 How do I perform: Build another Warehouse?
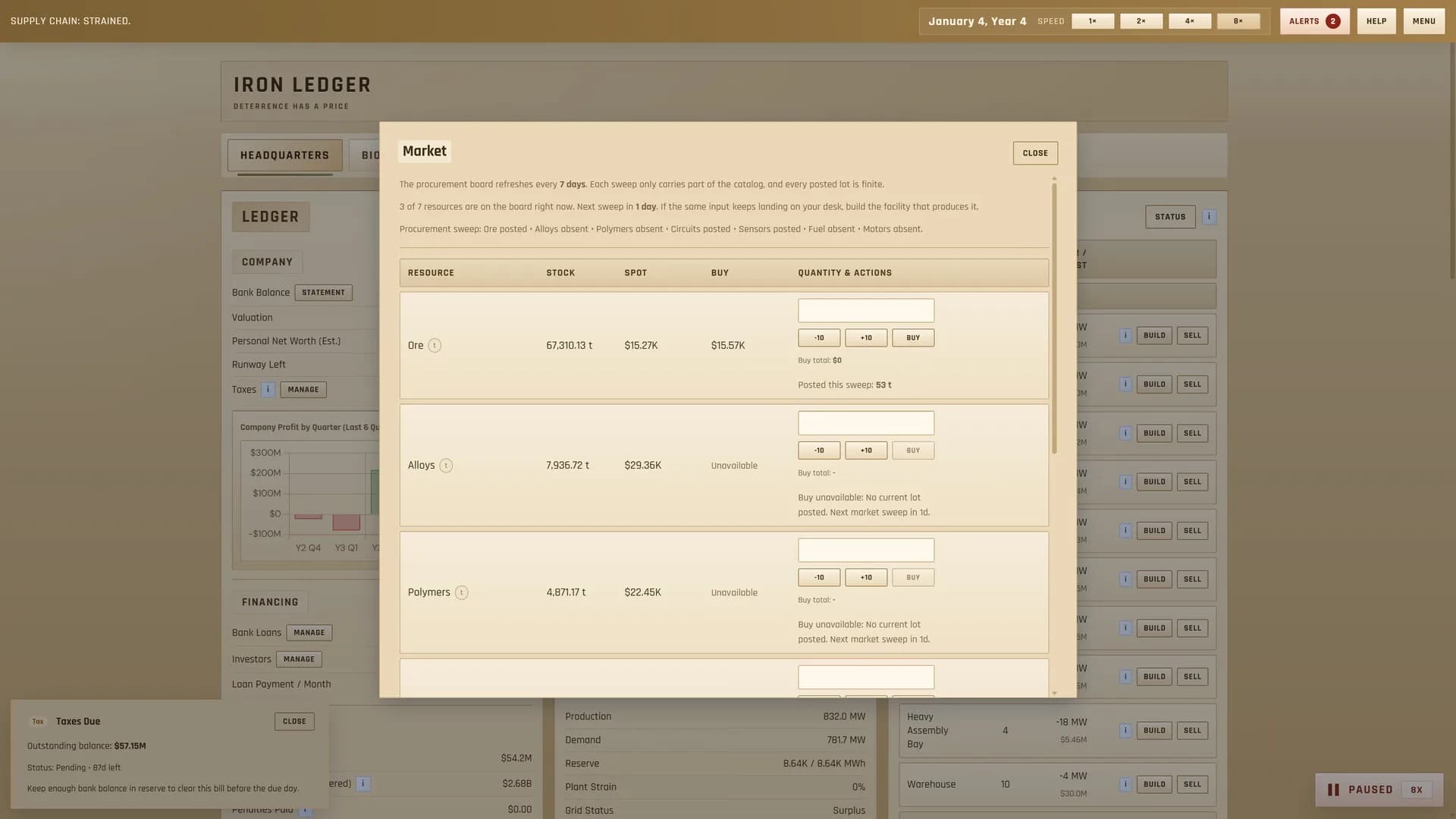(x=1154, y=785)
